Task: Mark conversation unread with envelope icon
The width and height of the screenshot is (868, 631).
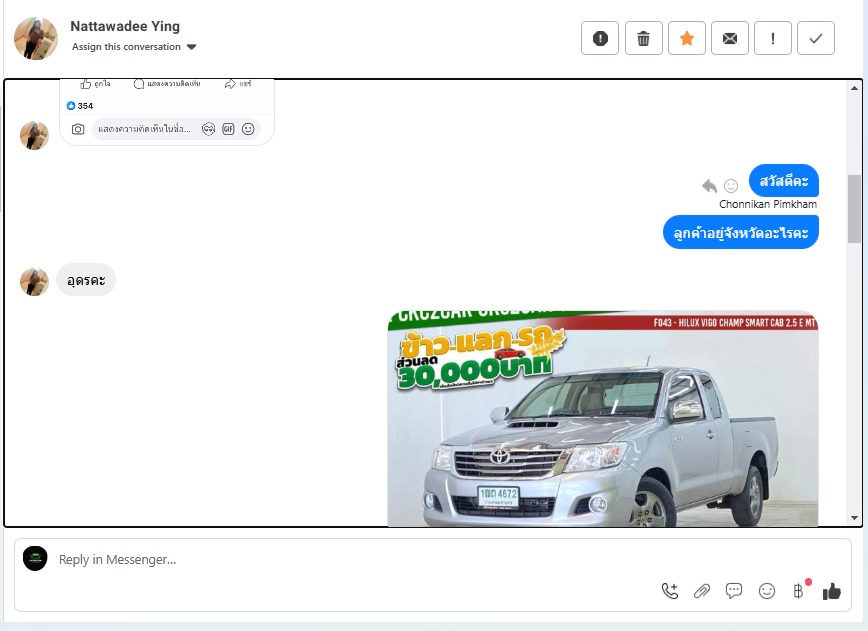Action: pyautogui.click(x=730, y=38)
